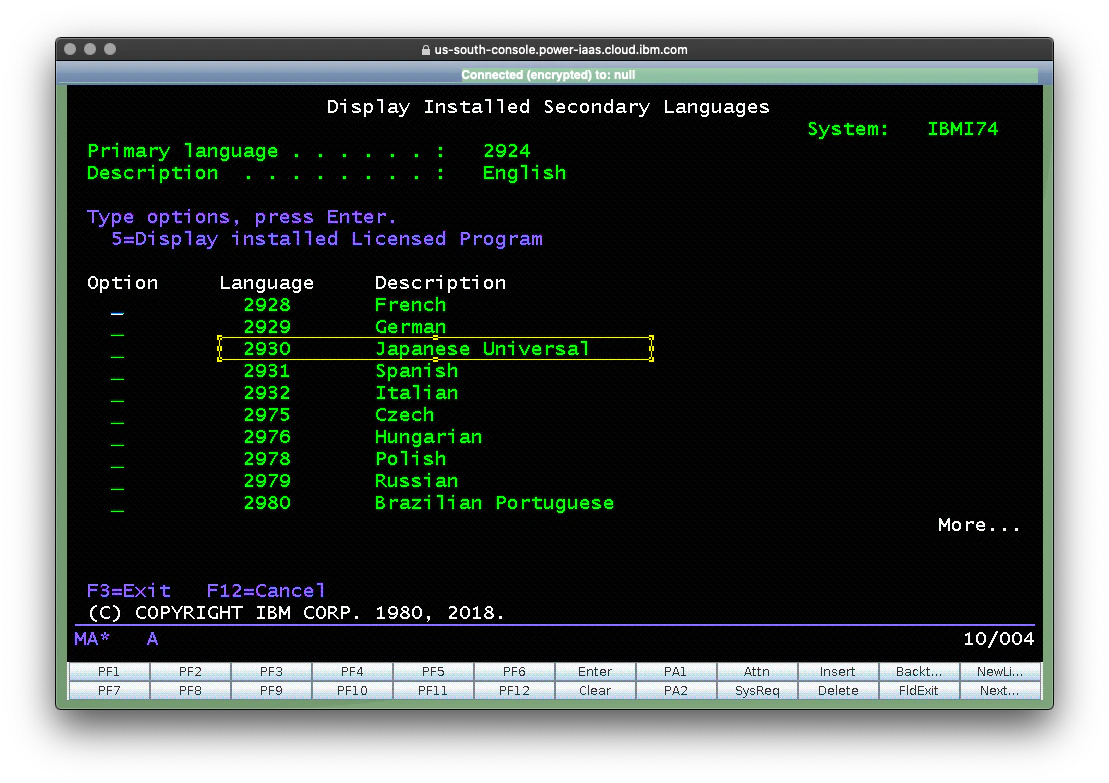Click the PF11 function key button
This screenshot has width=1109, height=783.
(x=433, y=690)
